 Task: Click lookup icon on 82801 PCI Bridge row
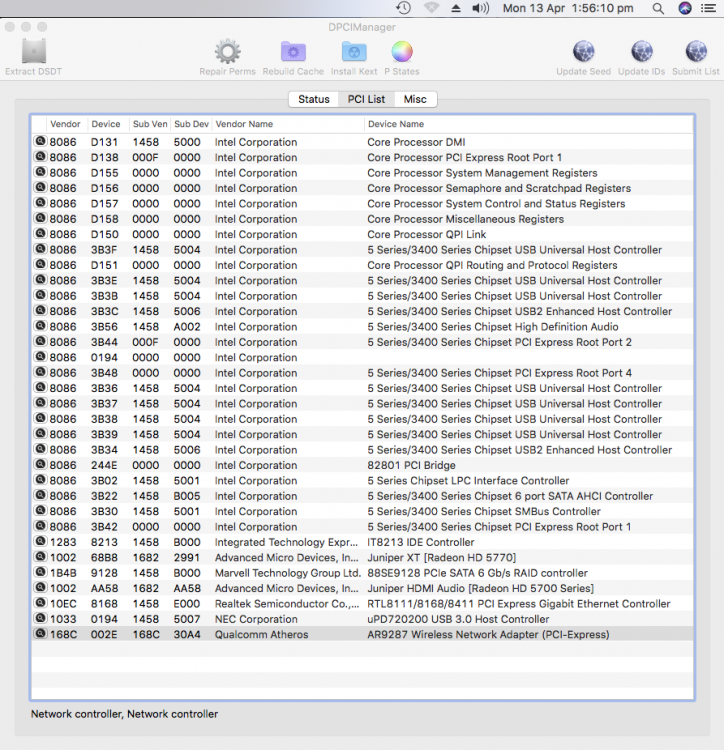(x=41, y=464)
